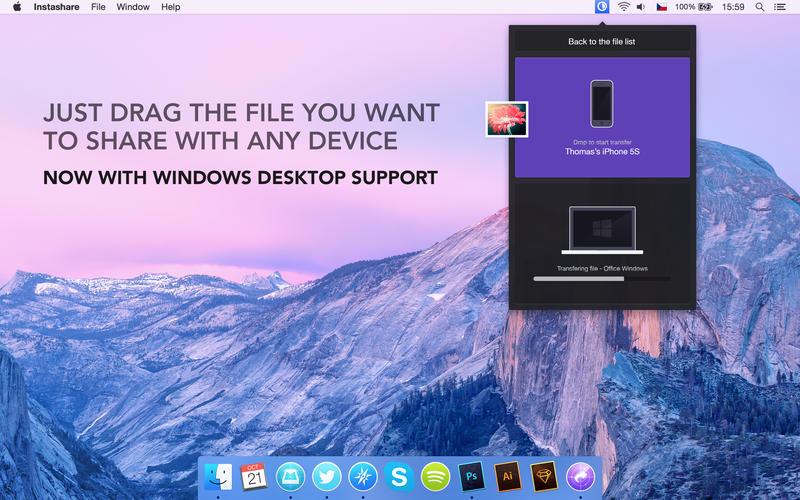This screenshot has width=800, height=500.
Task: Click the iPhone device icon
Action: point(602,104)
